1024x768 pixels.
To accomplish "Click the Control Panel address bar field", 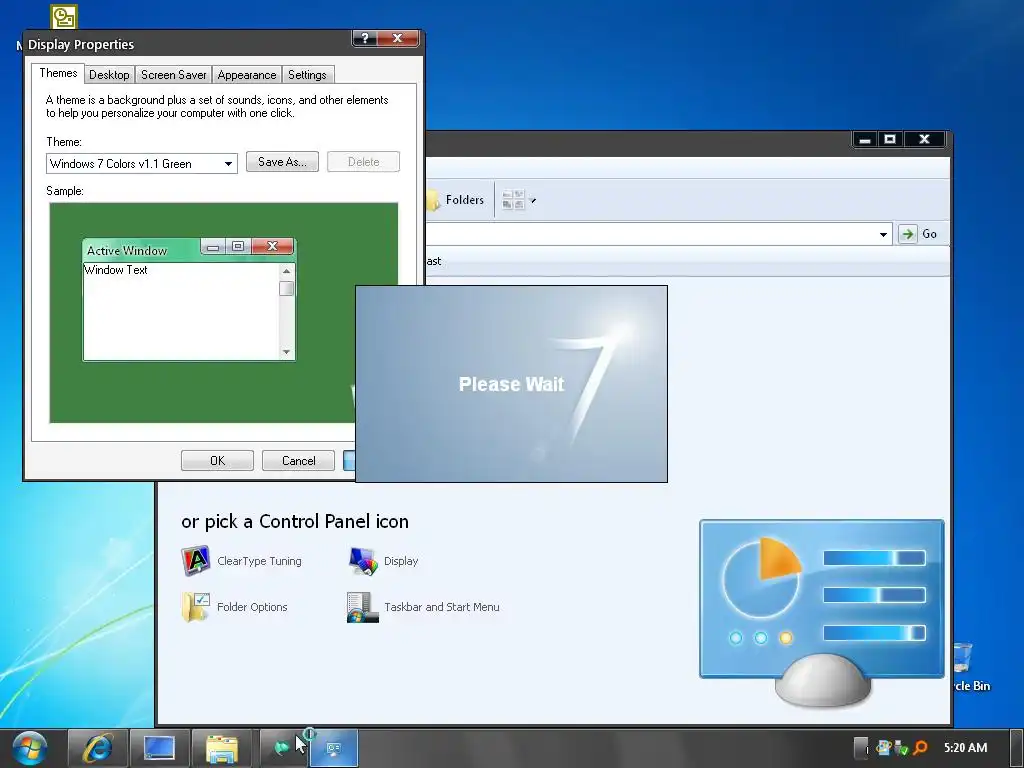I will (658, 234).
